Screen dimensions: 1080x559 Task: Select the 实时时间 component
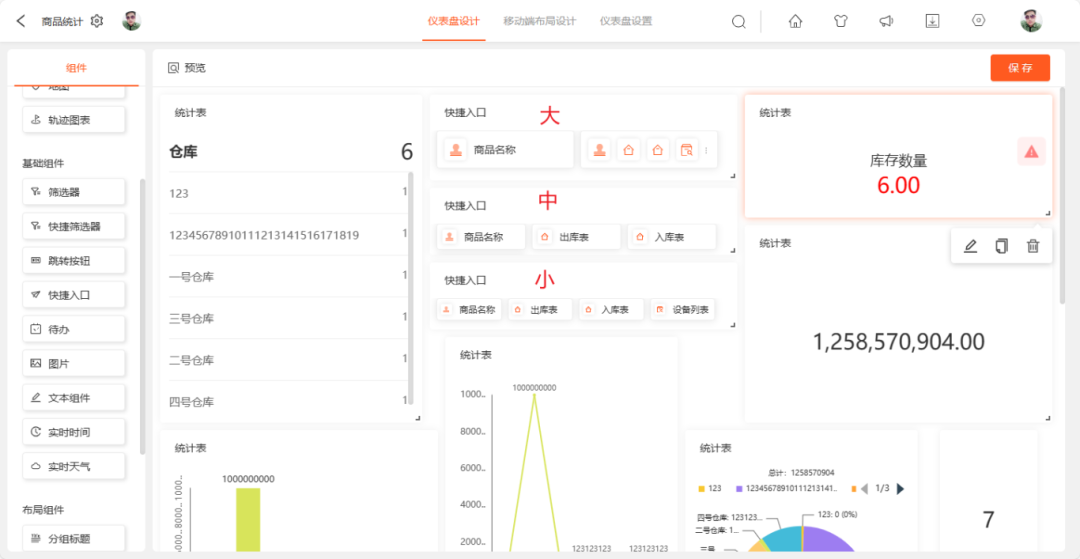point(74,432)
